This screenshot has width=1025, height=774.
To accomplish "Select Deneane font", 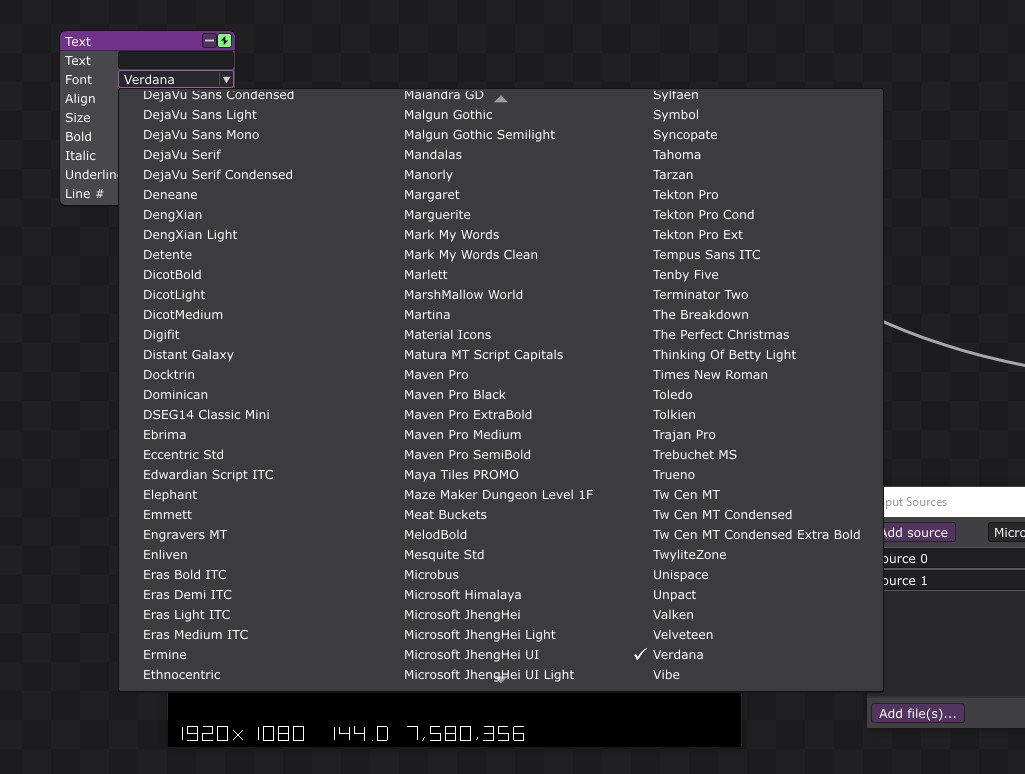I will pos(170,195).
